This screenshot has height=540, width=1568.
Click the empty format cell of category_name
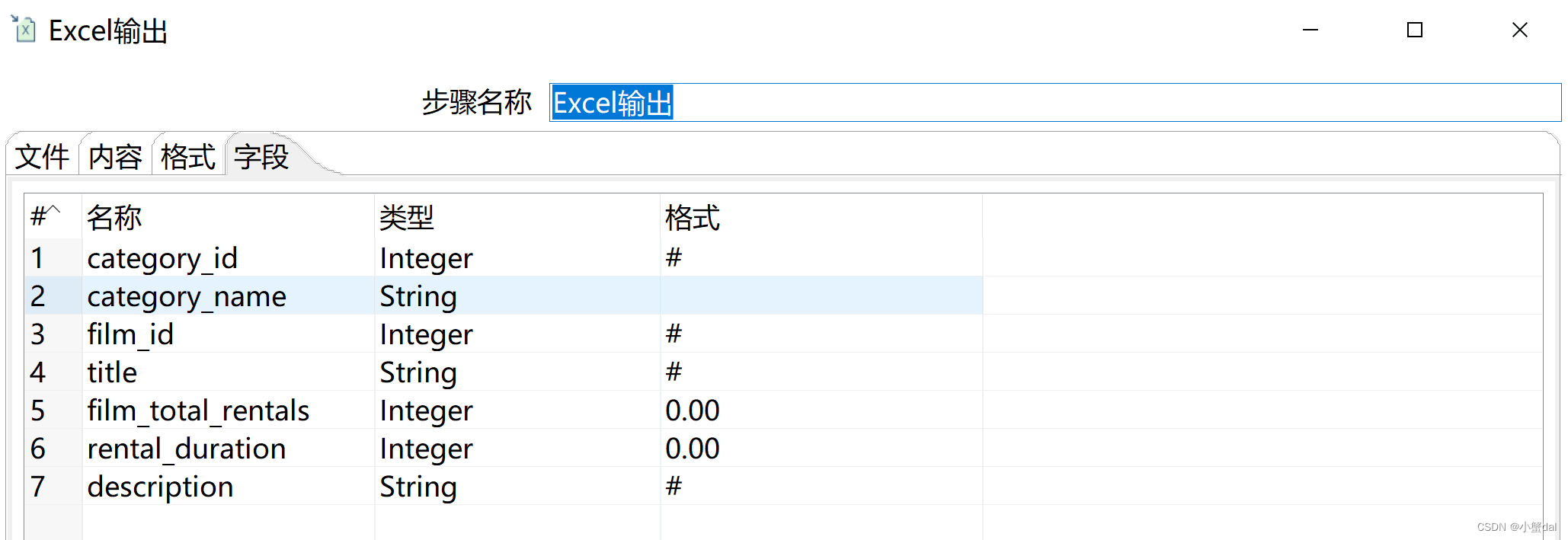click(821, 296)
